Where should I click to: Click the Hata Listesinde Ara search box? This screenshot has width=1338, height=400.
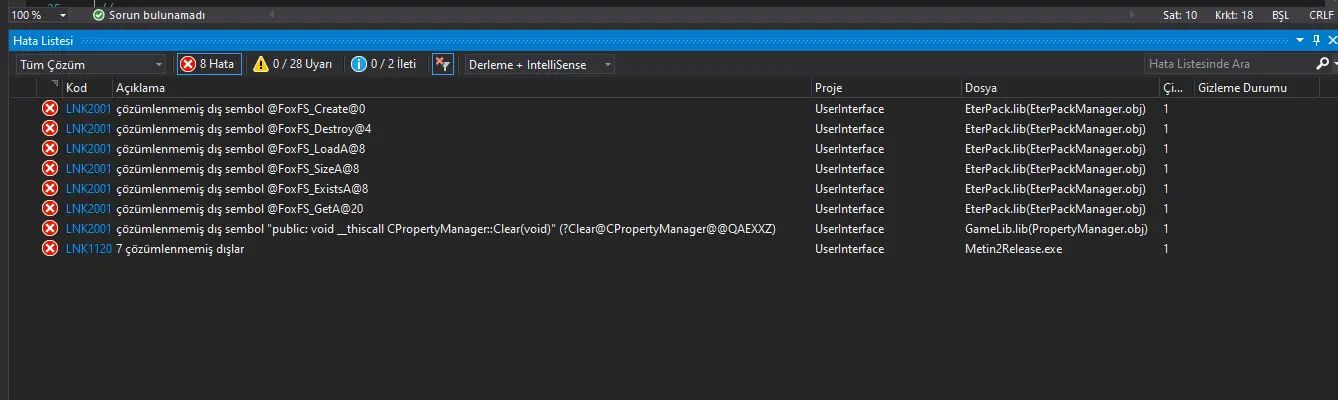(x=1228, y=64)
